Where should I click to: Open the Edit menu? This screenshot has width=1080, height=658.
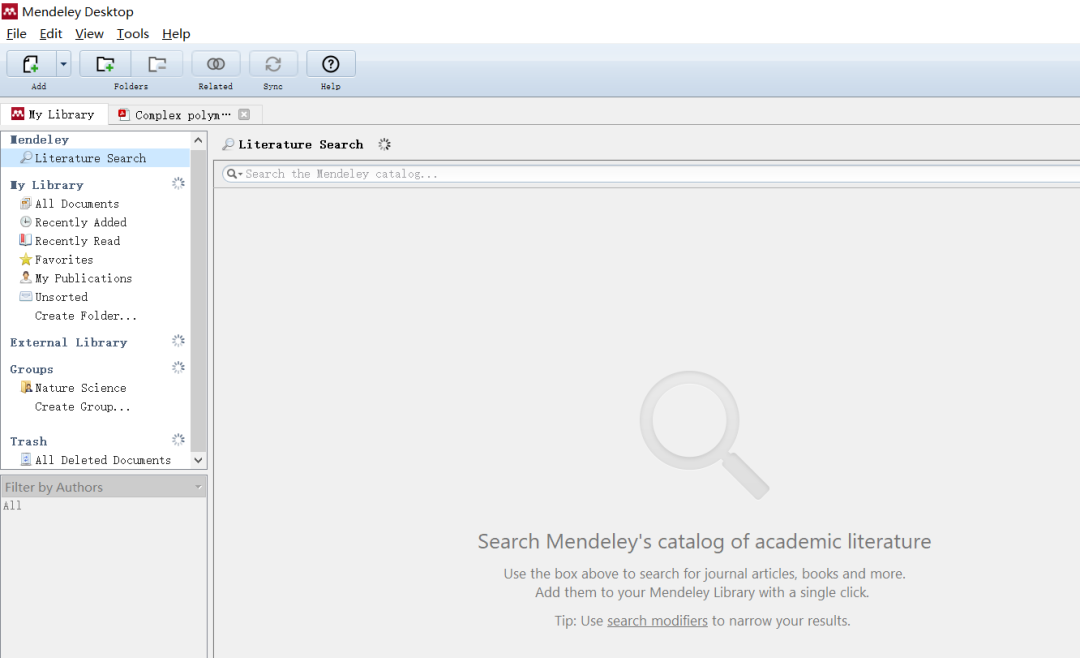[x=50, y=34]
